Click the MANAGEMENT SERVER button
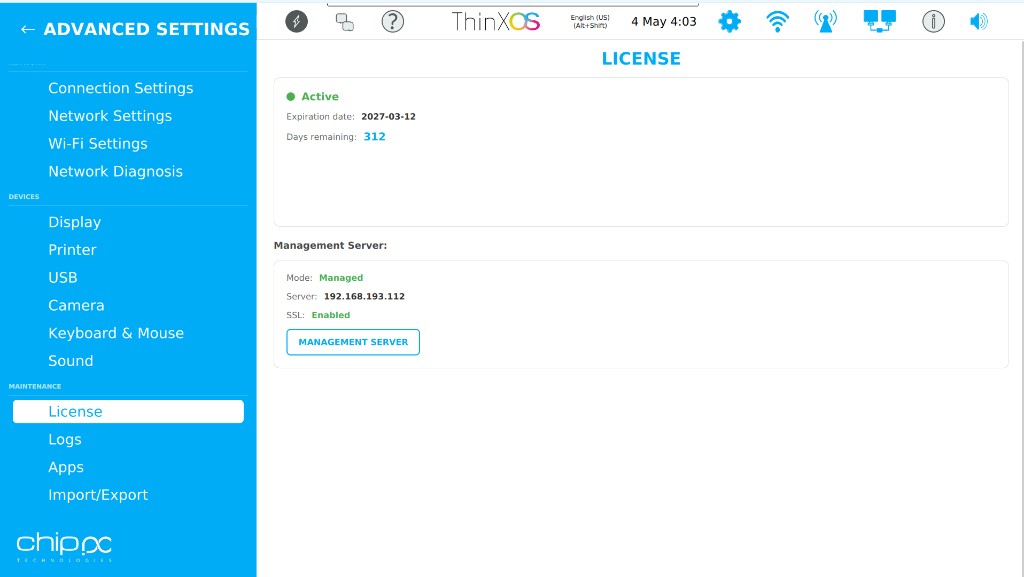Viewport: 1024px width, 577px height. coord(353,342)
